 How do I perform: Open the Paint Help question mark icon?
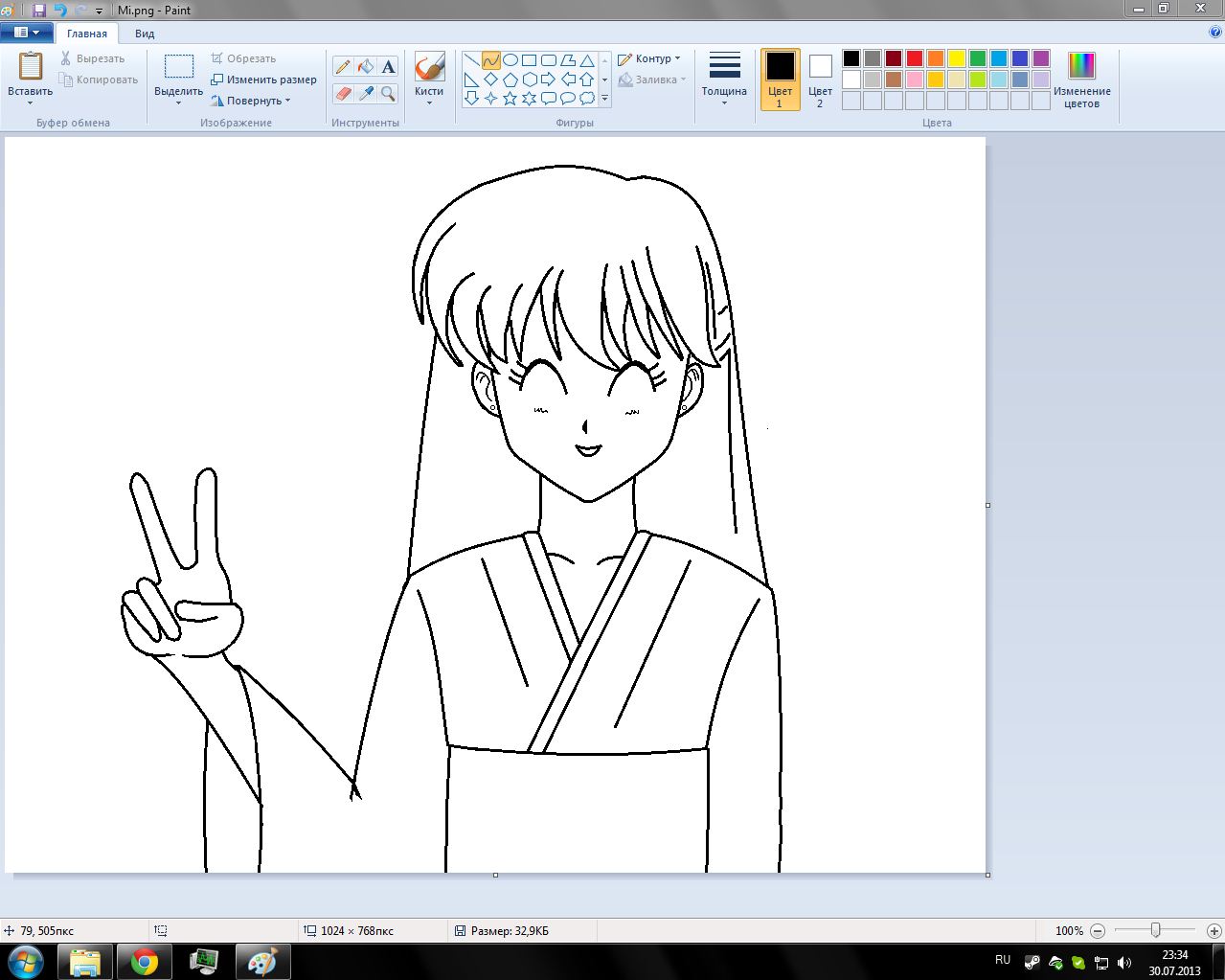1215,32
